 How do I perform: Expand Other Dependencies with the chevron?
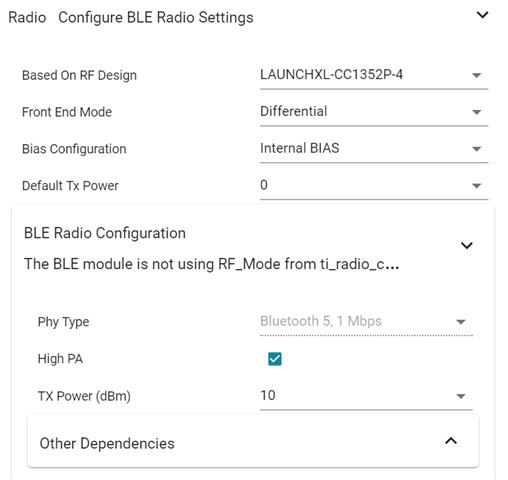click(x=451, y=441)
